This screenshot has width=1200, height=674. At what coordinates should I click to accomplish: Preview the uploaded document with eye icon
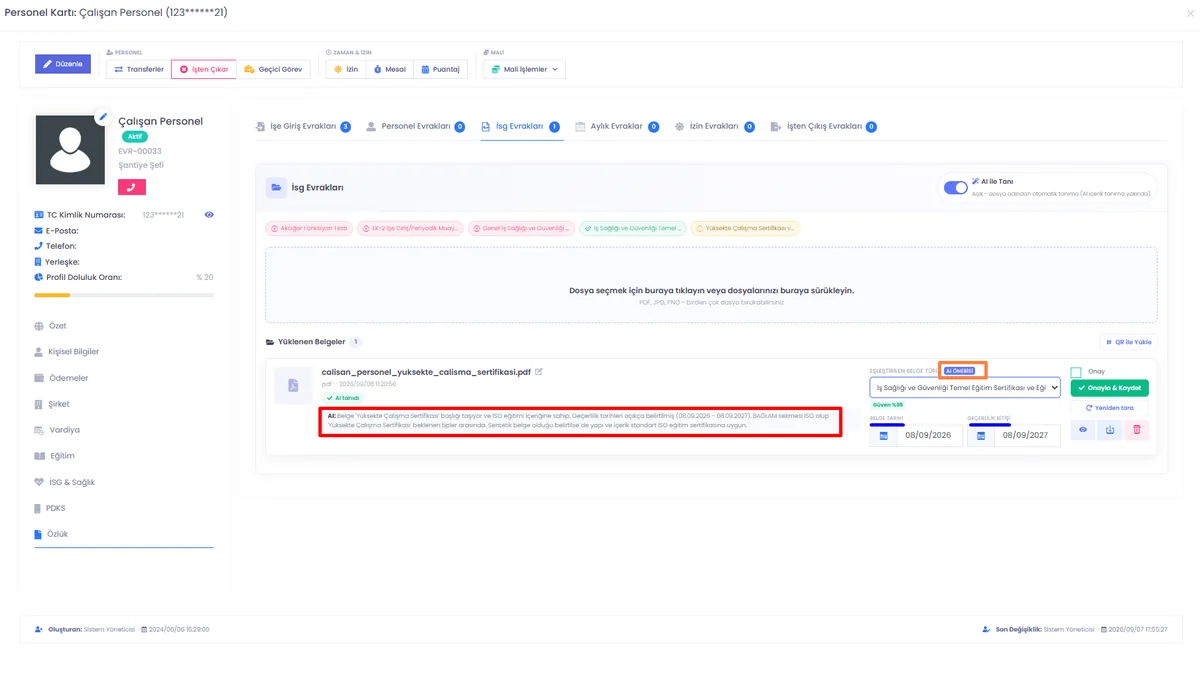pyautogui.click(x=1082, y=430)
